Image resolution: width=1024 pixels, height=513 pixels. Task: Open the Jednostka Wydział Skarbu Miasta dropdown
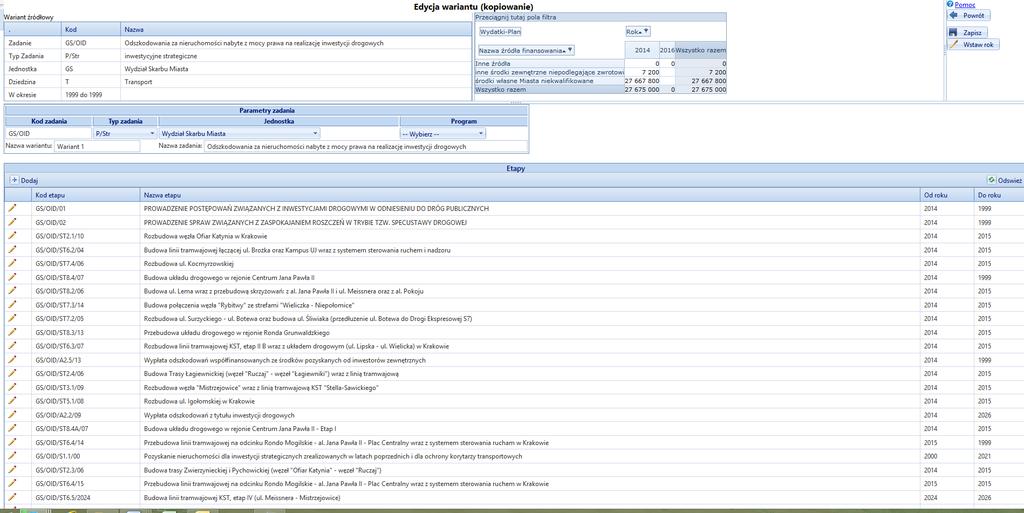click(315, 133)
